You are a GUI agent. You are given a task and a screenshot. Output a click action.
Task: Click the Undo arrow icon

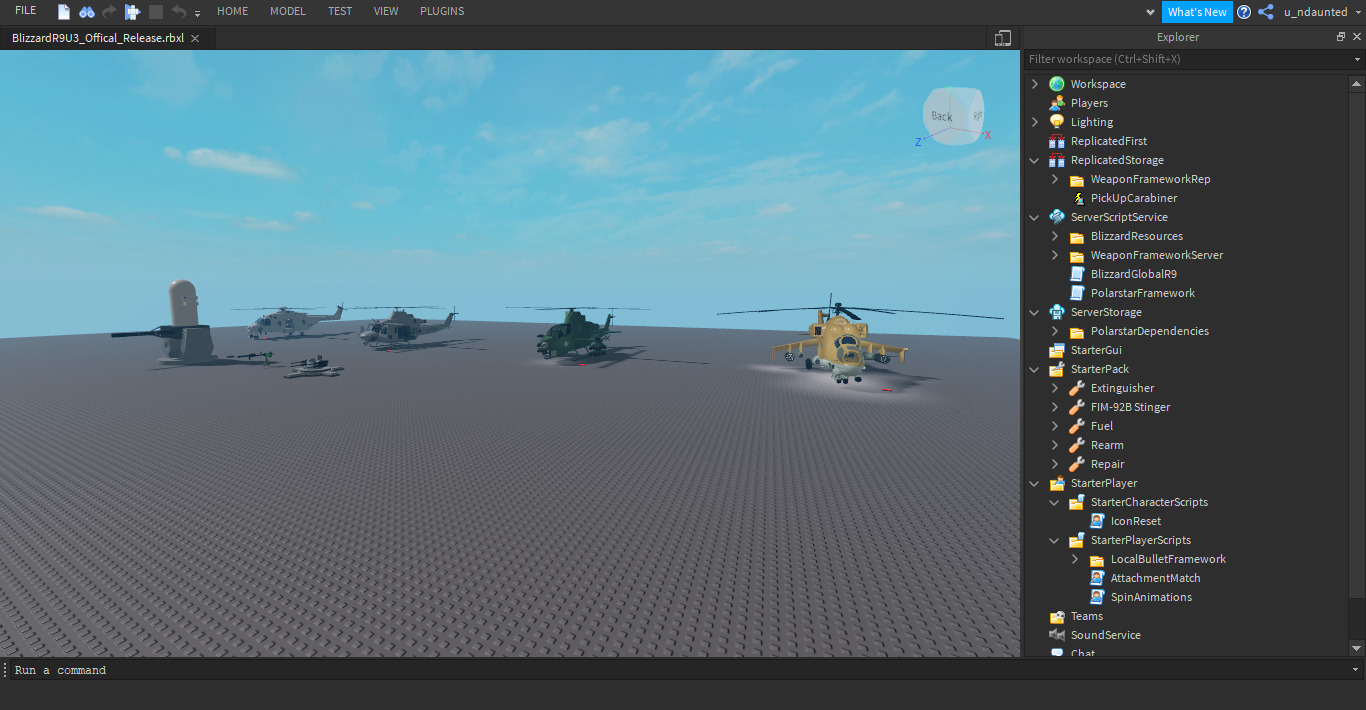coord(179,12)
